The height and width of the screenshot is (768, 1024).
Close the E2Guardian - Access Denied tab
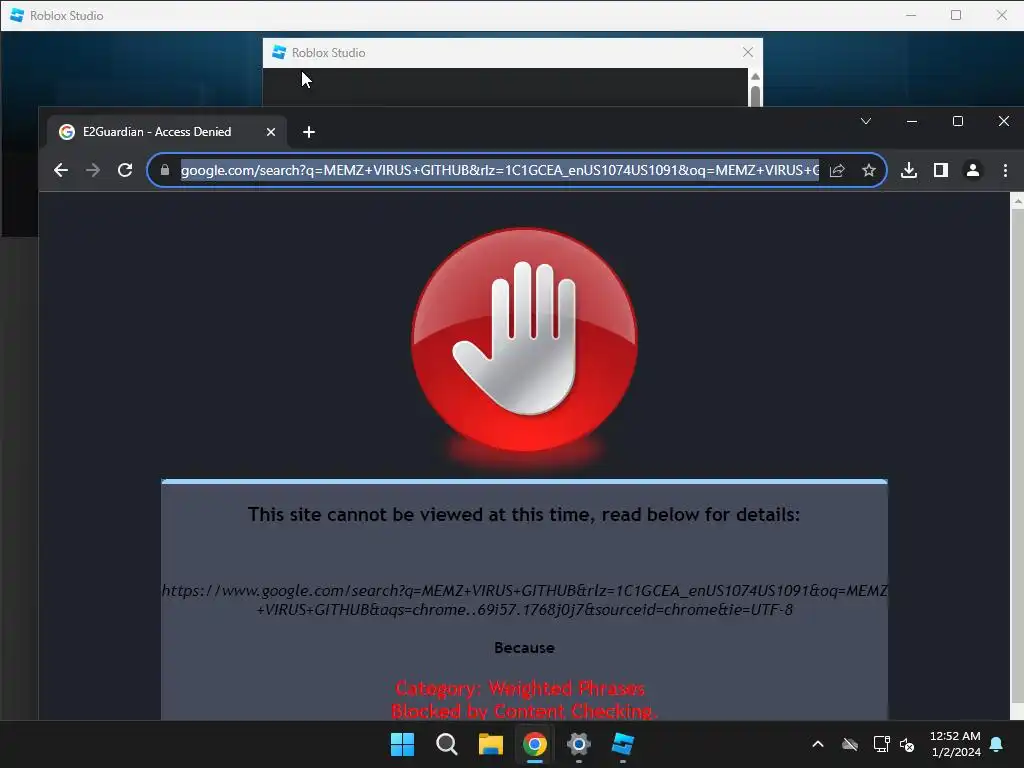point(270,132)
